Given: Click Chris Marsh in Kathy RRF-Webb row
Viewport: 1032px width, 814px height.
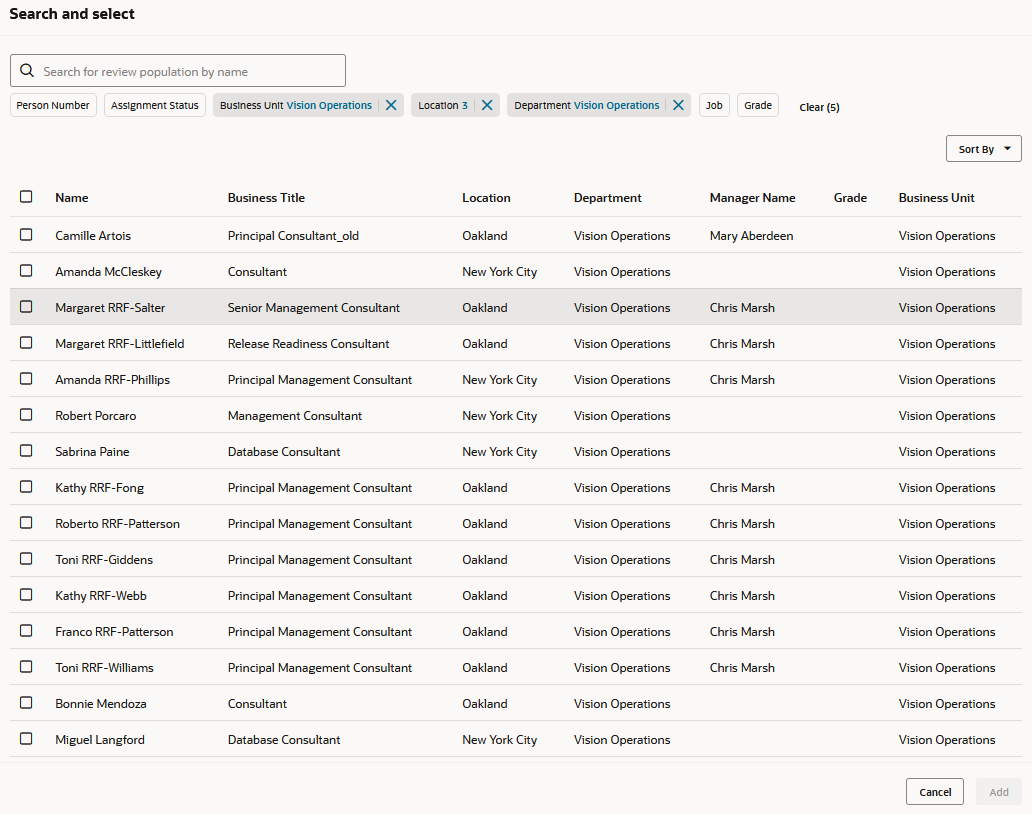Looking at the screenshot, I should [x=742, y=596].
